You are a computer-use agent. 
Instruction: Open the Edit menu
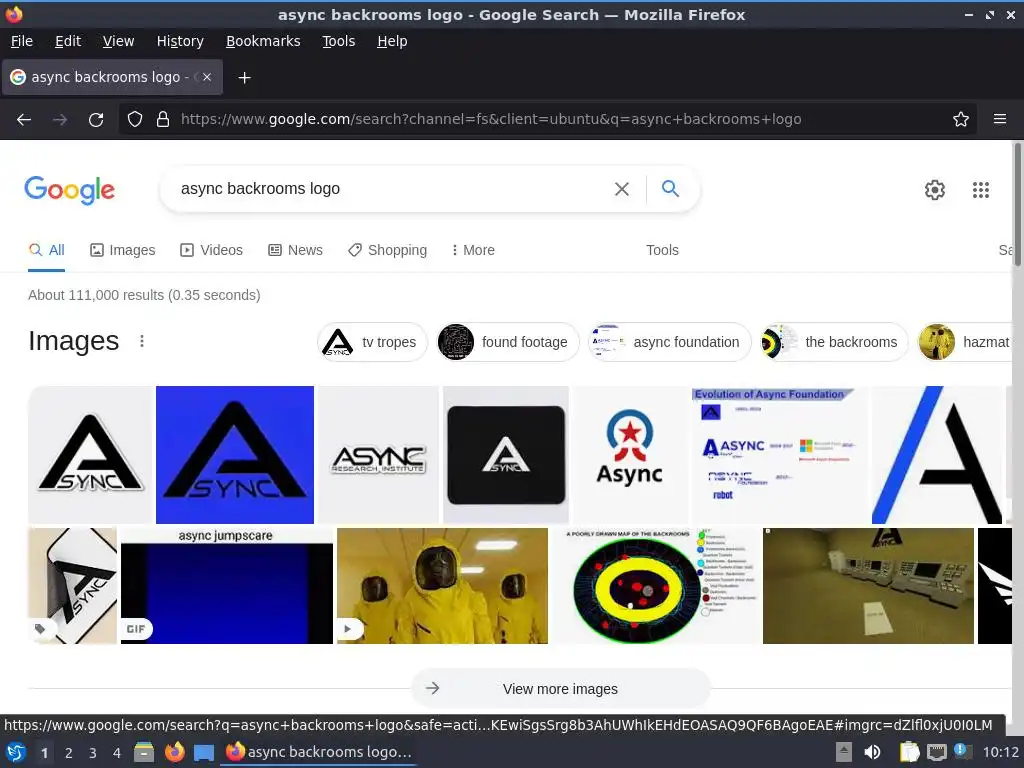68,41
